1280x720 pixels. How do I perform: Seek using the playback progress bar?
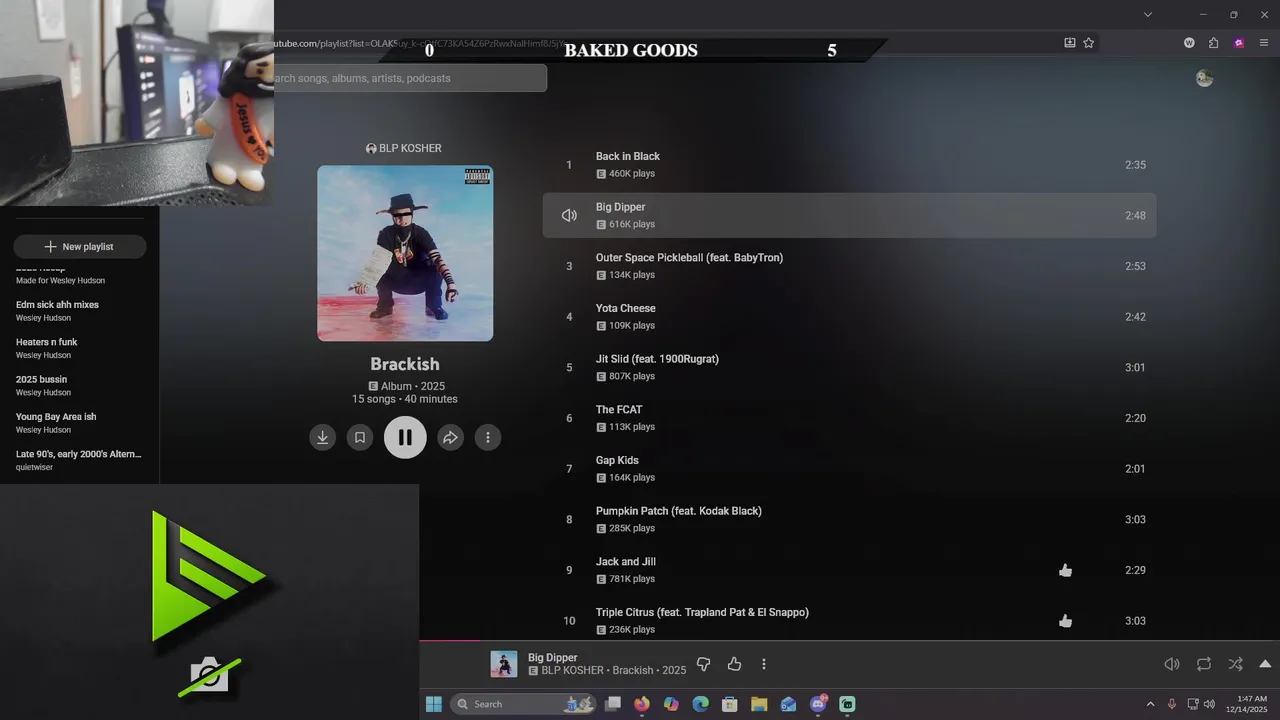tap(849, 641)
